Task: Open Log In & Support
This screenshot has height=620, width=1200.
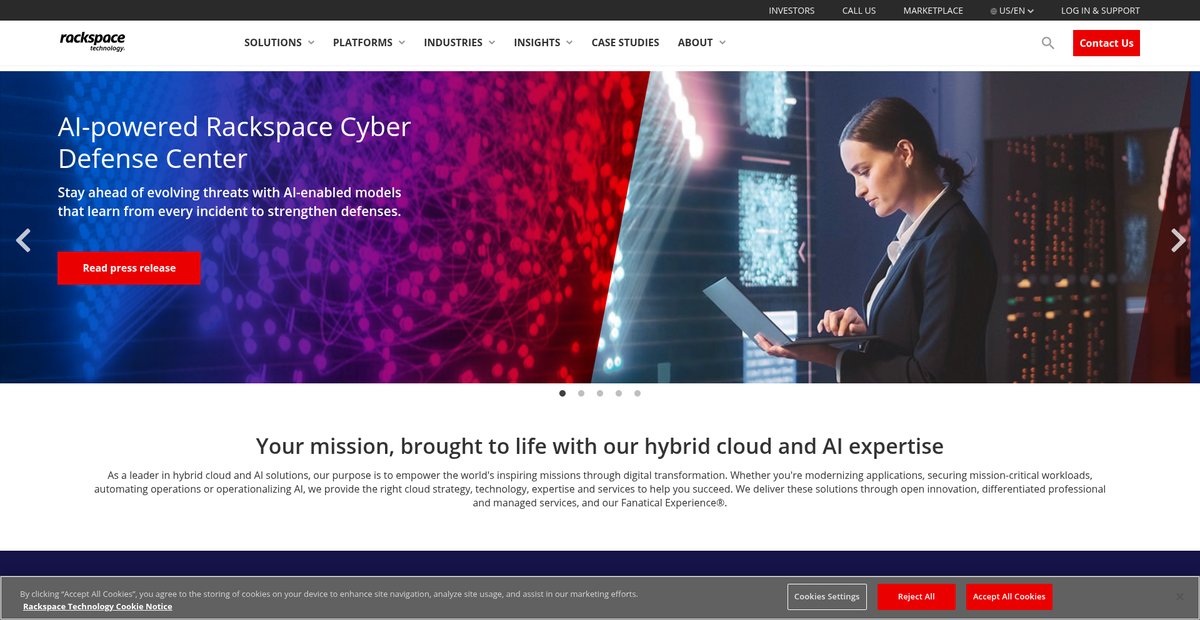Action: coord(1100,11)
